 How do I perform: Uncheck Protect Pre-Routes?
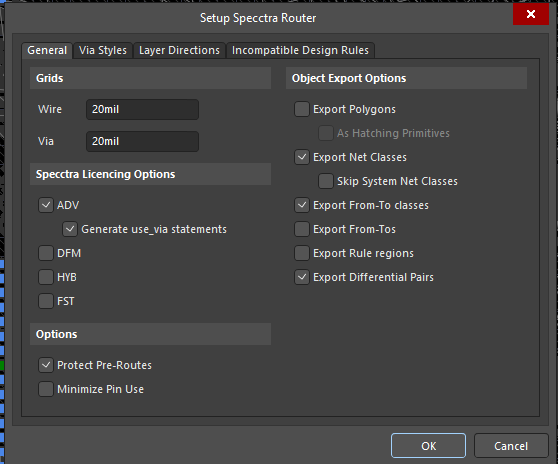click(46, 365)
